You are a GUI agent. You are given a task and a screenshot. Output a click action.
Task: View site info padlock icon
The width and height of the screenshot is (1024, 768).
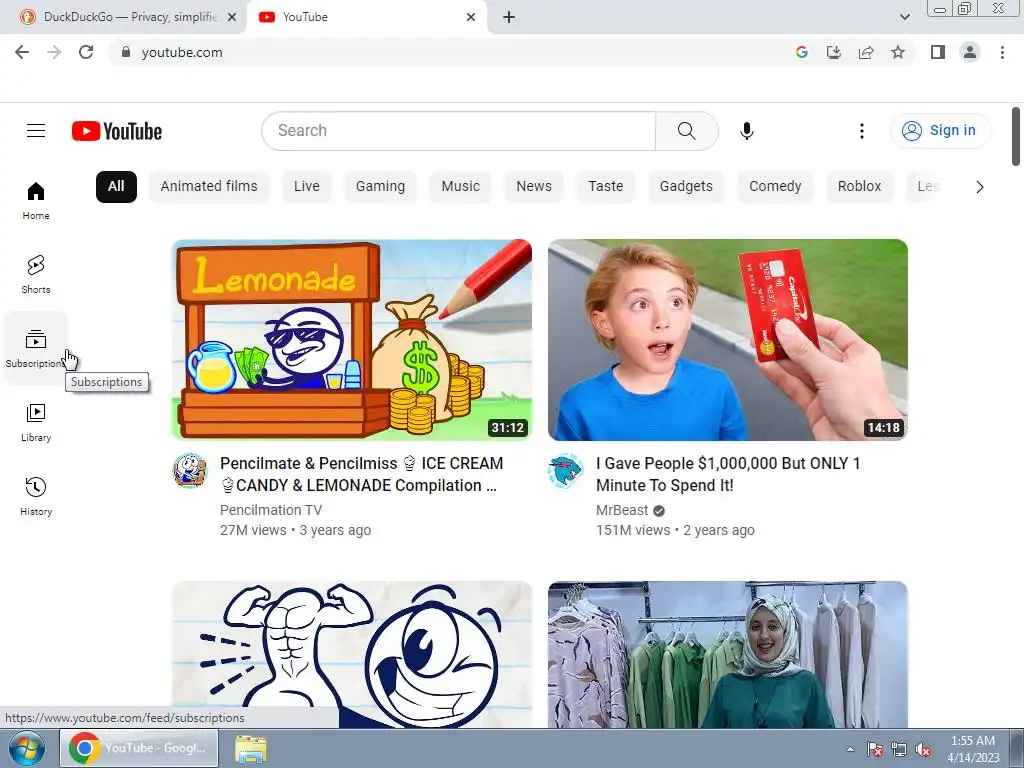pyautogui.click(x=126, y=52)
